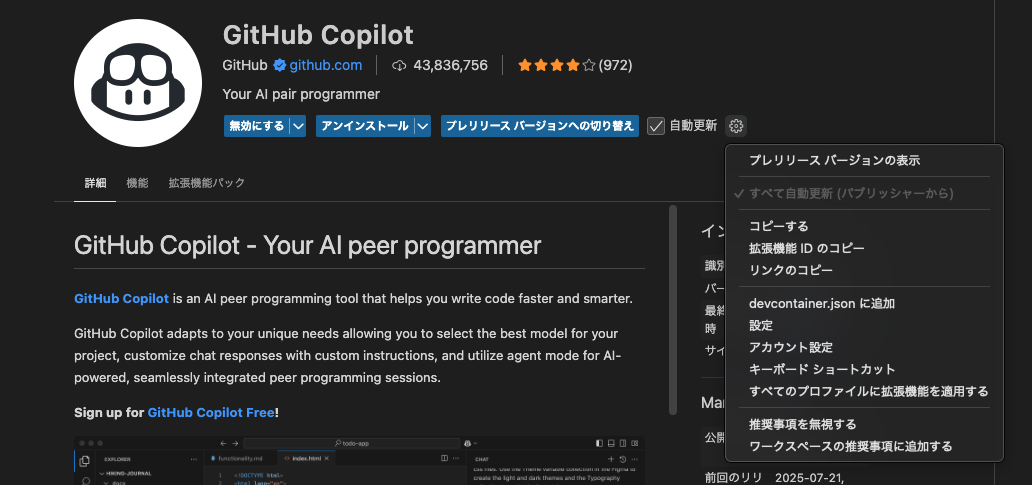The height and width of the screenshot is (485, 1032).
Task: Click the install count cloud download icon
Action: tap(398, 65)
